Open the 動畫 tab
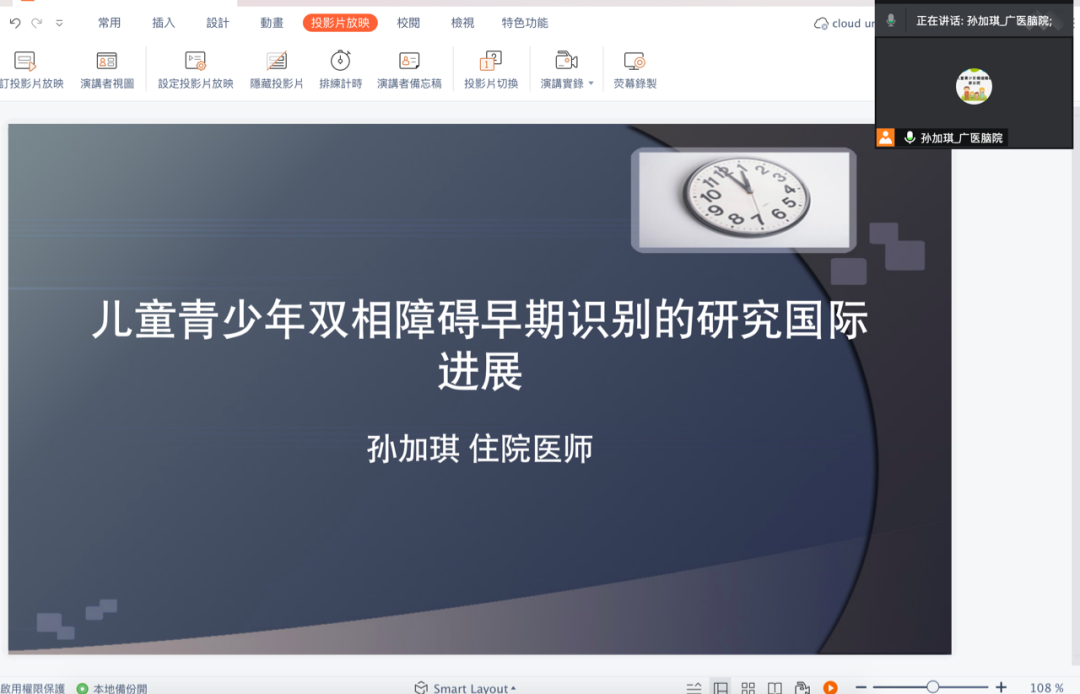Viewport: 1080px width, 694px height. 272,23
